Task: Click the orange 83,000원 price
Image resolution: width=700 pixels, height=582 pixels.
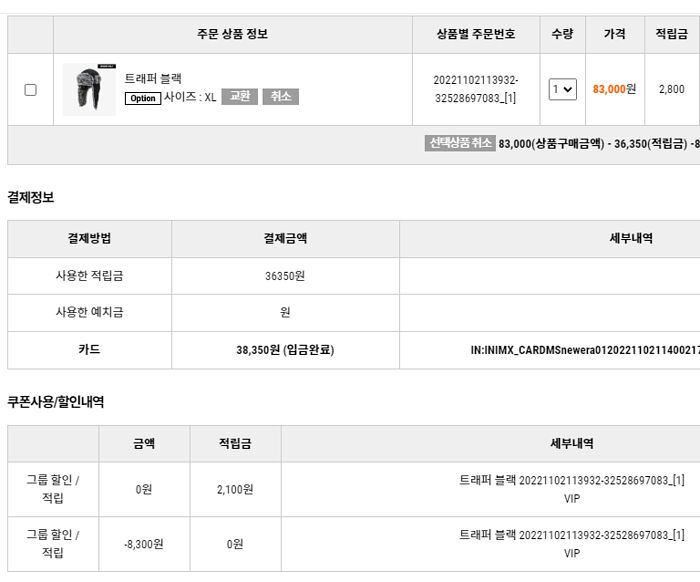Action: click(614, 89)
